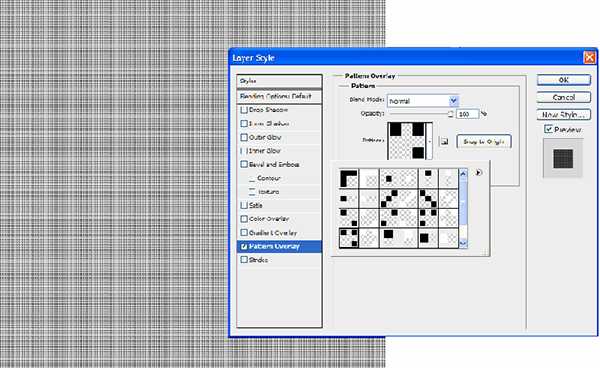Choose the selected bottom-left pattern swatch
600x368 pixels.
click(x=349, y=238)
